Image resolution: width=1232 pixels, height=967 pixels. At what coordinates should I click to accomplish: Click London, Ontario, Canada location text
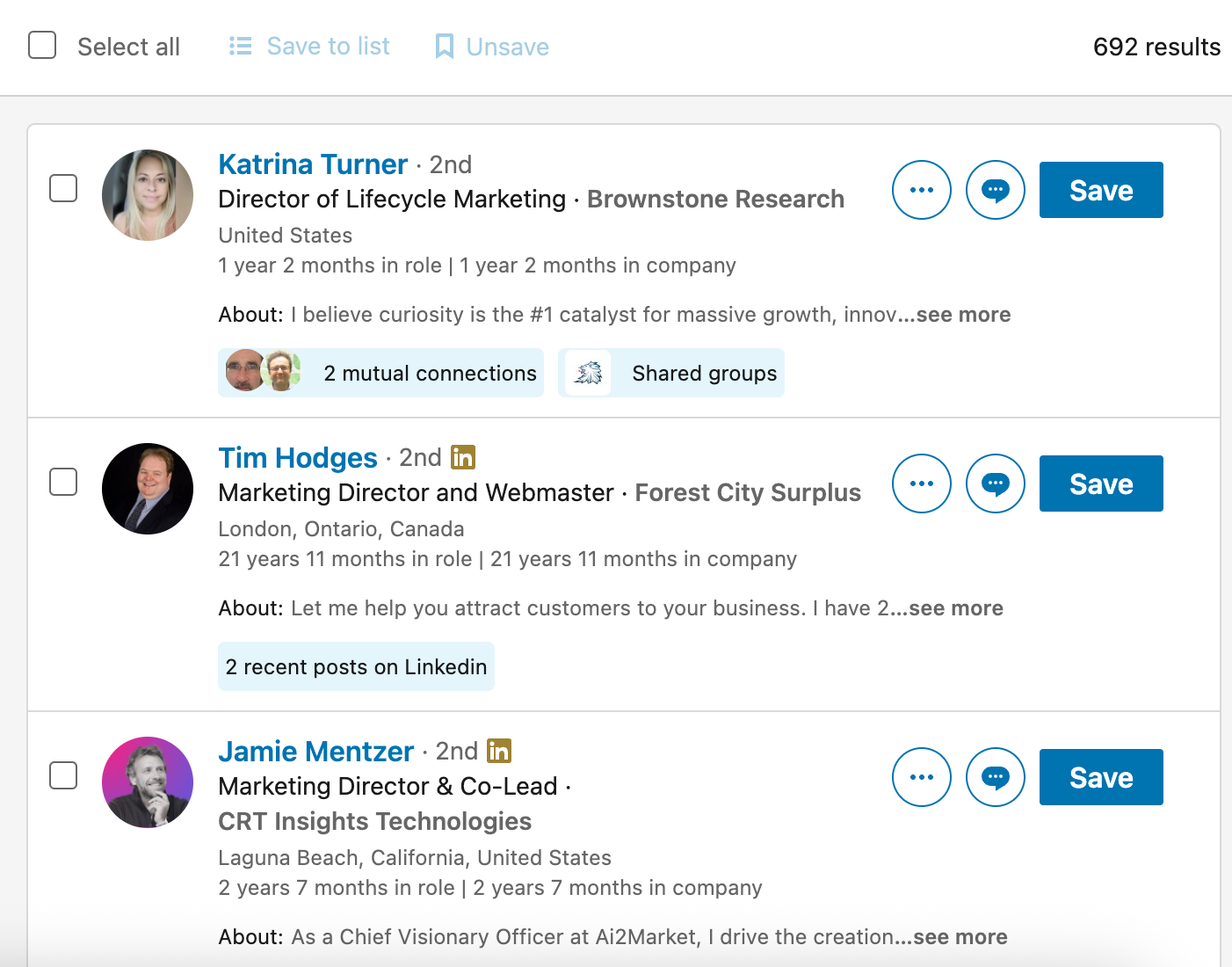(x=341, y=529)
